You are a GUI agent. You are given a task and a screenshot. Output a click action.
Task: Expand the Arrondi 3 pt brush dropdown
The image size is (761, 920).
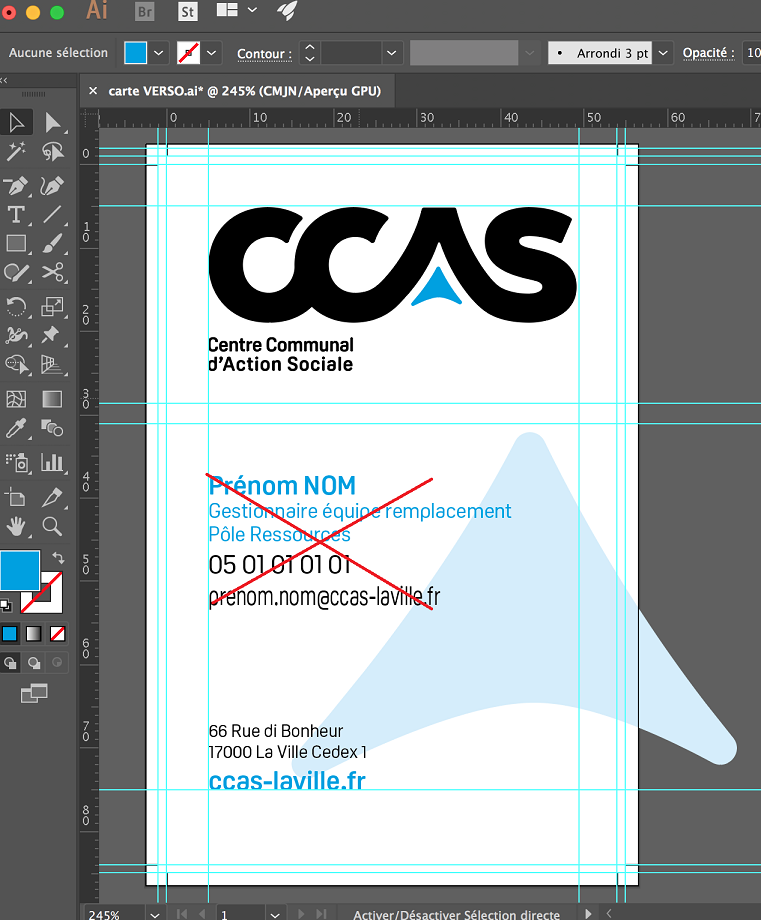[x=664, y=53]
